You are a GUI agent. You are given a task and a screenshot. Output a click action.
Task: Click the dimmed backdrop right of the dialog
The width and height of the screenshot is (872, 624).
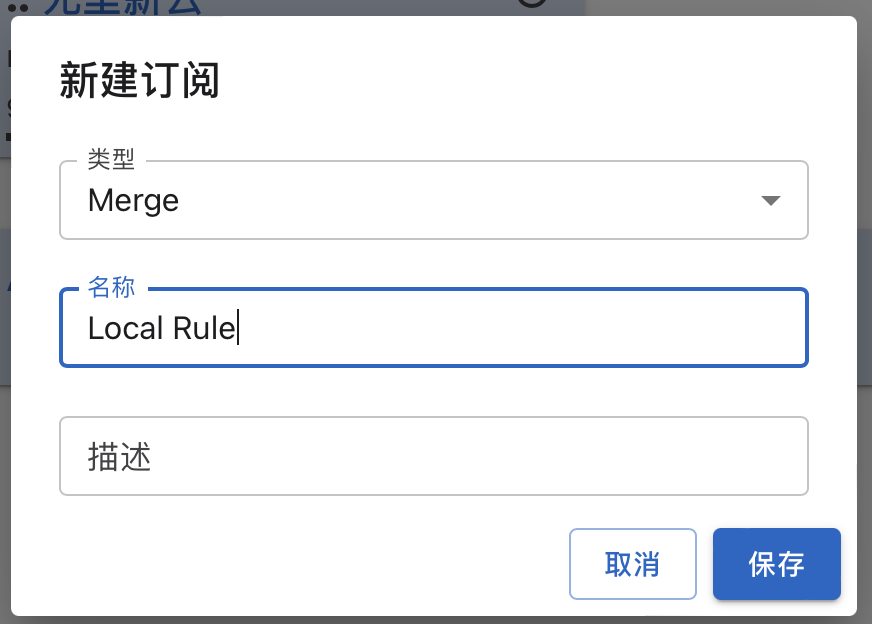(x=865, y=311)
